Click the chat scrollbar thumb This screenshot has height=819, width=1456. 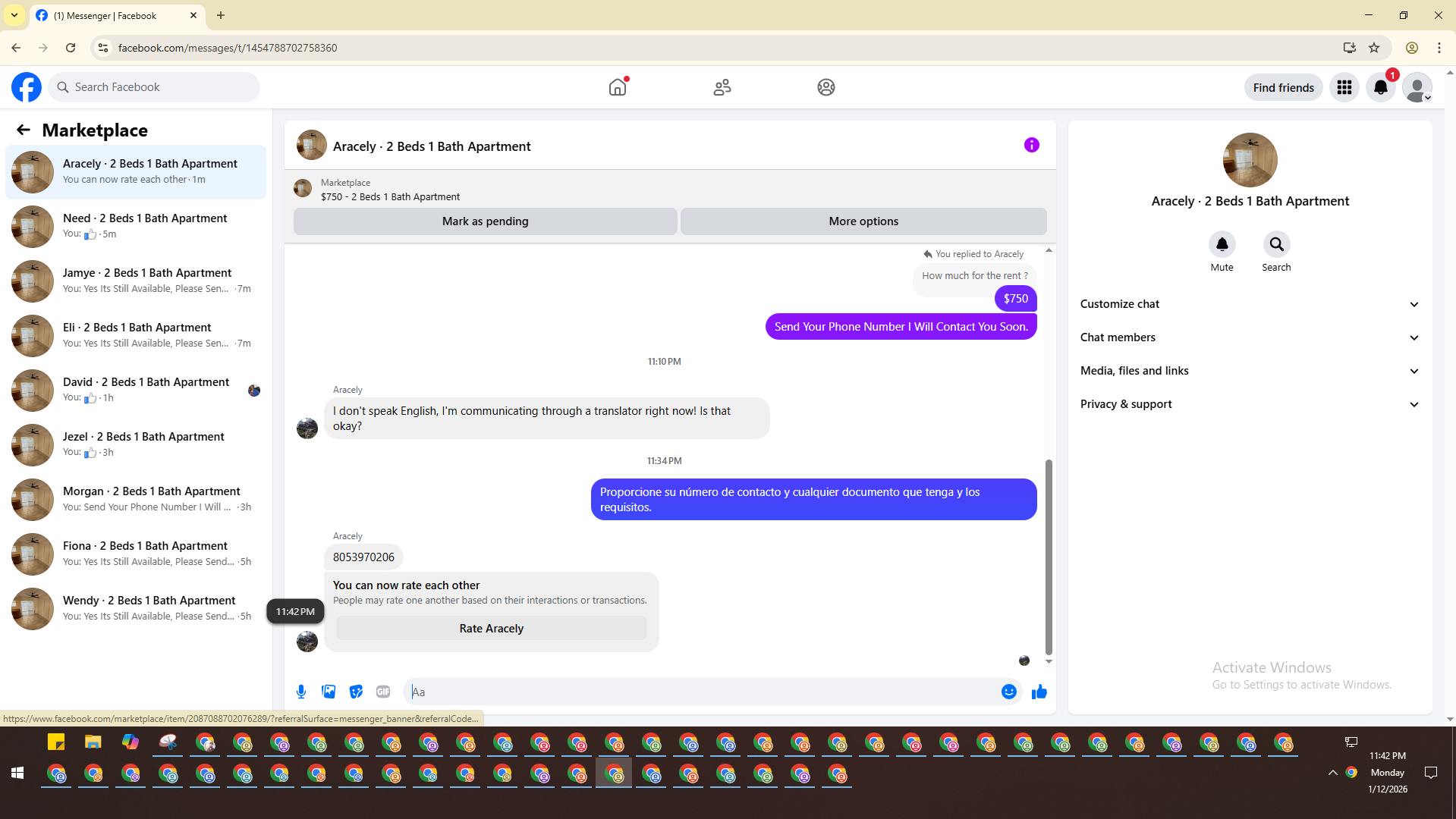(x=1049, y=557)
